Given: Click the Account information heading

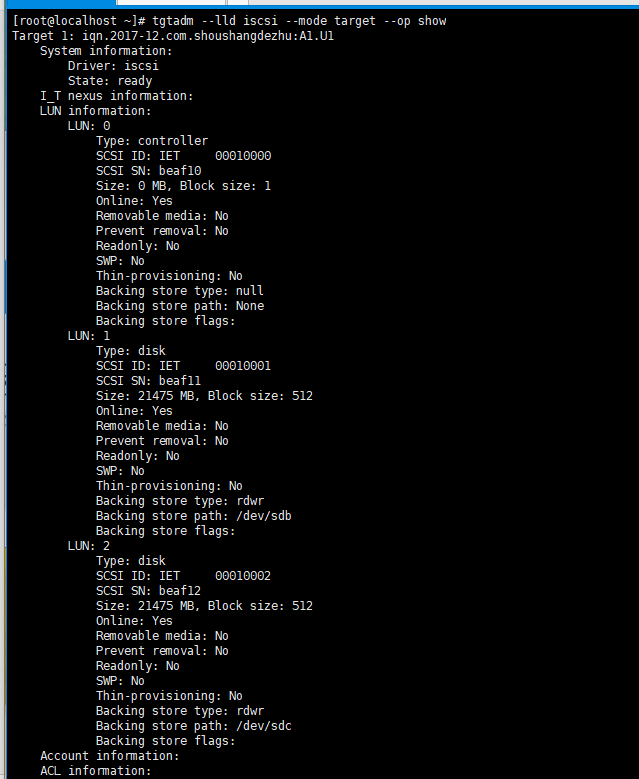Looking at the screenshot, I should point(110,756).
